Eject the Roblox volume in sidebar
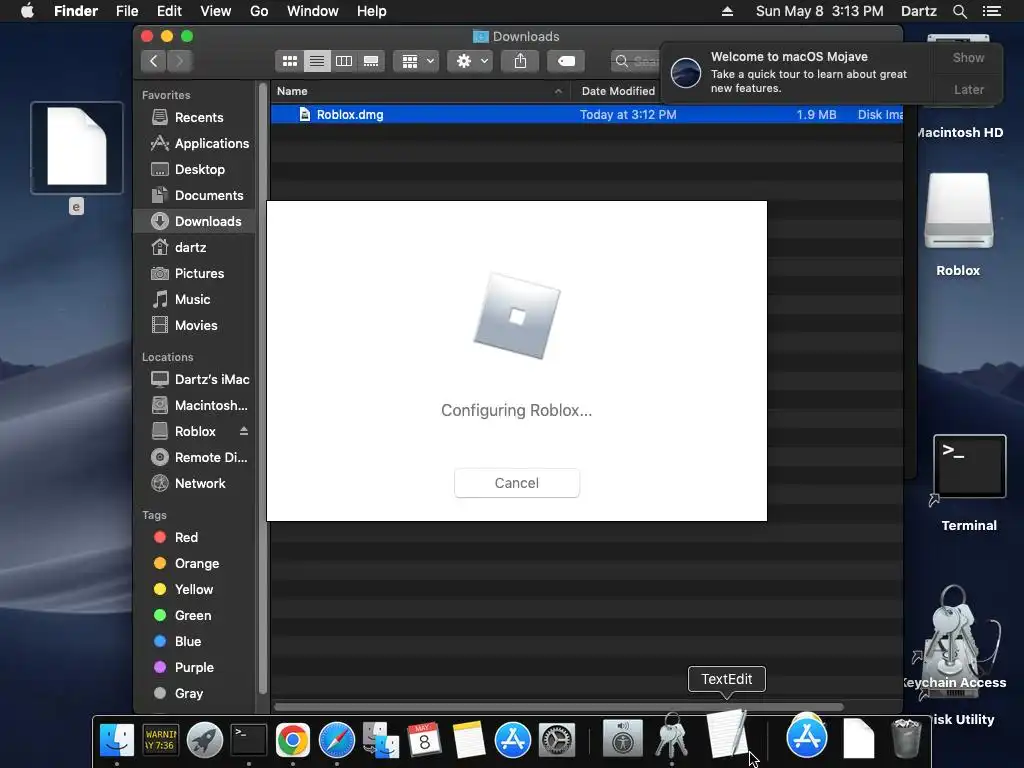1024x768 pixels. (244, 431)
